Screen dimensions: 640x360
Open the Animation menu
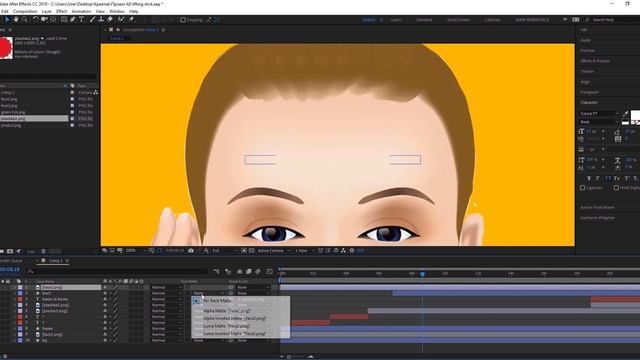[81, 11]
